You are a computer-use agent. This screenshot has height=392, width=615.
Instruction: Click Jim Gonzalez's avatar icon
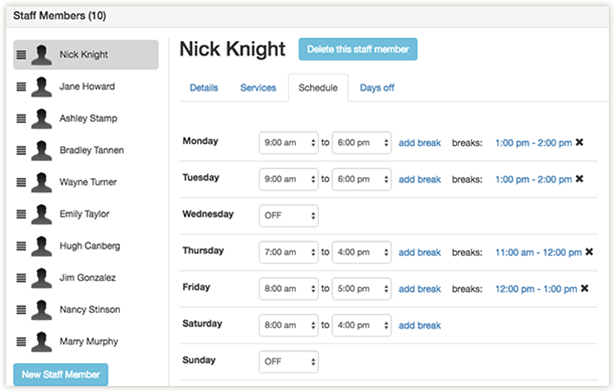41,278
